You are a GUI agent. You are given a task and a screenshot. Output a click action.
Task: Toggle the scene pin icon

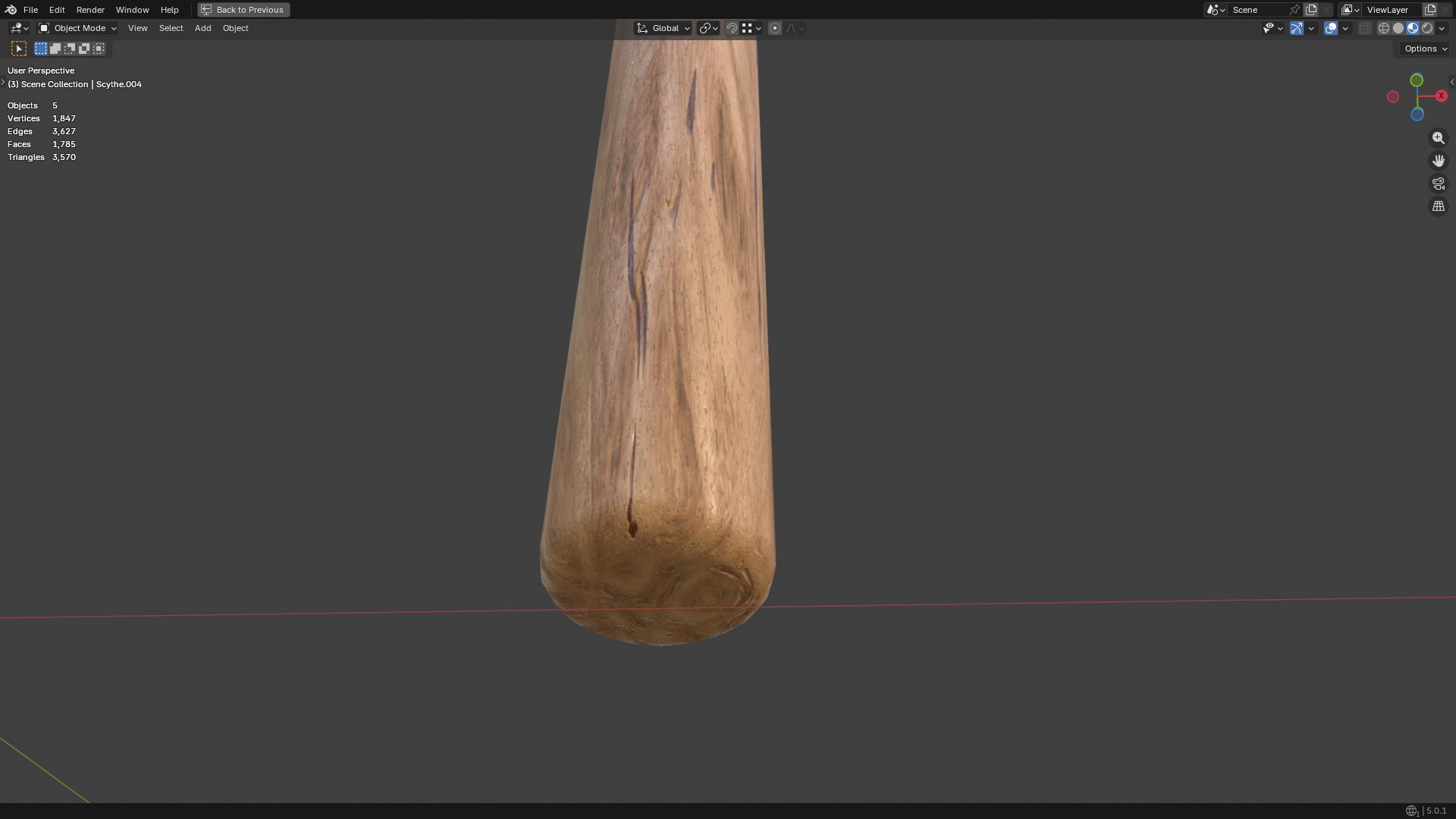click(x=1294, y=10)
